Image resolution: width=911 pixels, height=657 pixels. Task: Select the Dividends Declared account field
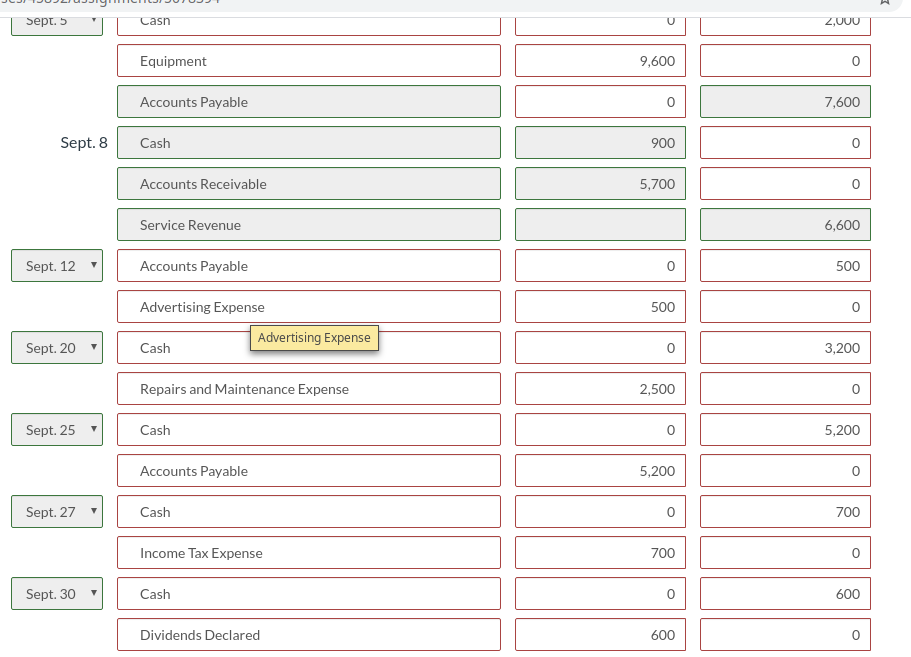pyautogui.click(x=308, y=634)
